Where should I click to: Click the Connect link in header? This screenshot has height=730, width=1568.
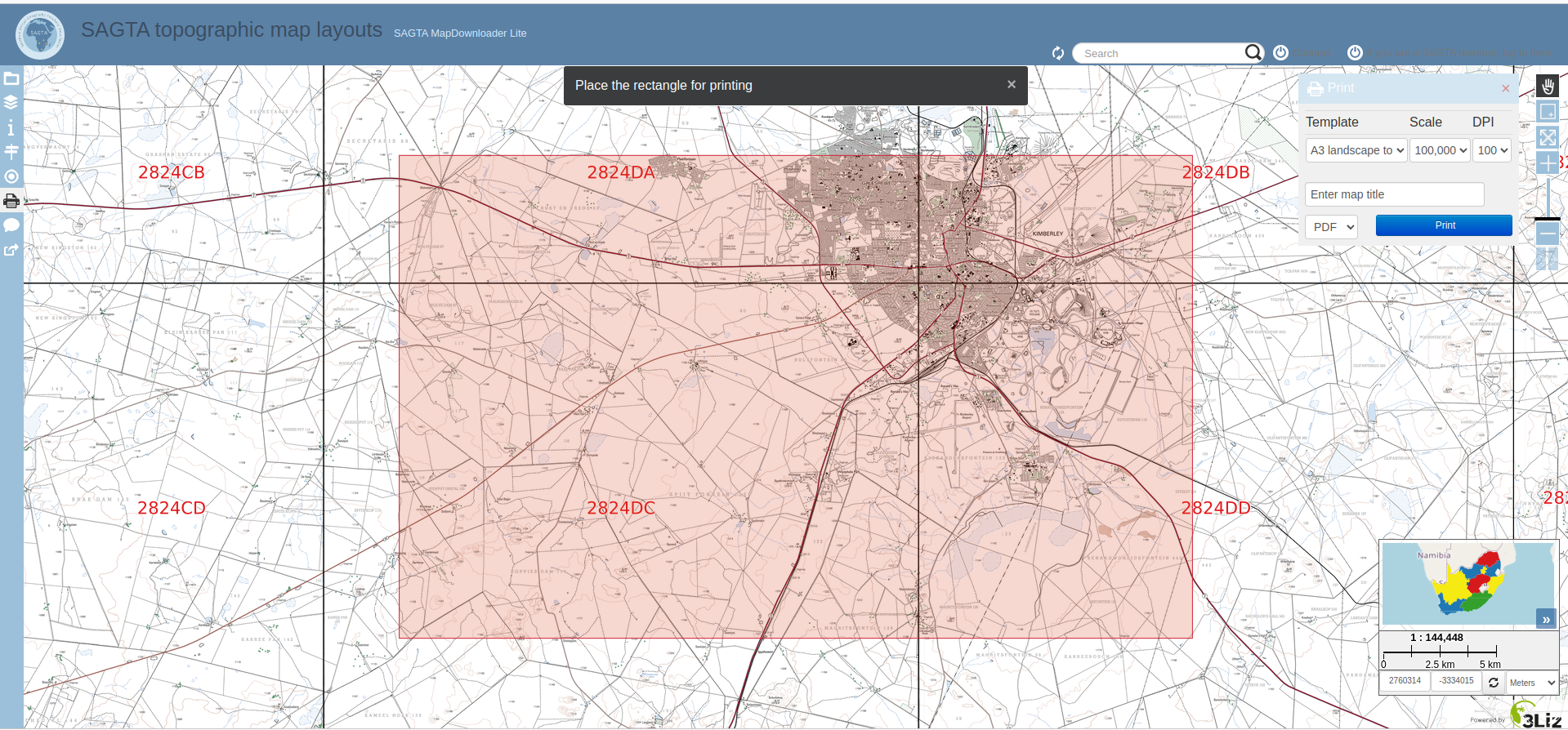click(x=1312, y=53)
